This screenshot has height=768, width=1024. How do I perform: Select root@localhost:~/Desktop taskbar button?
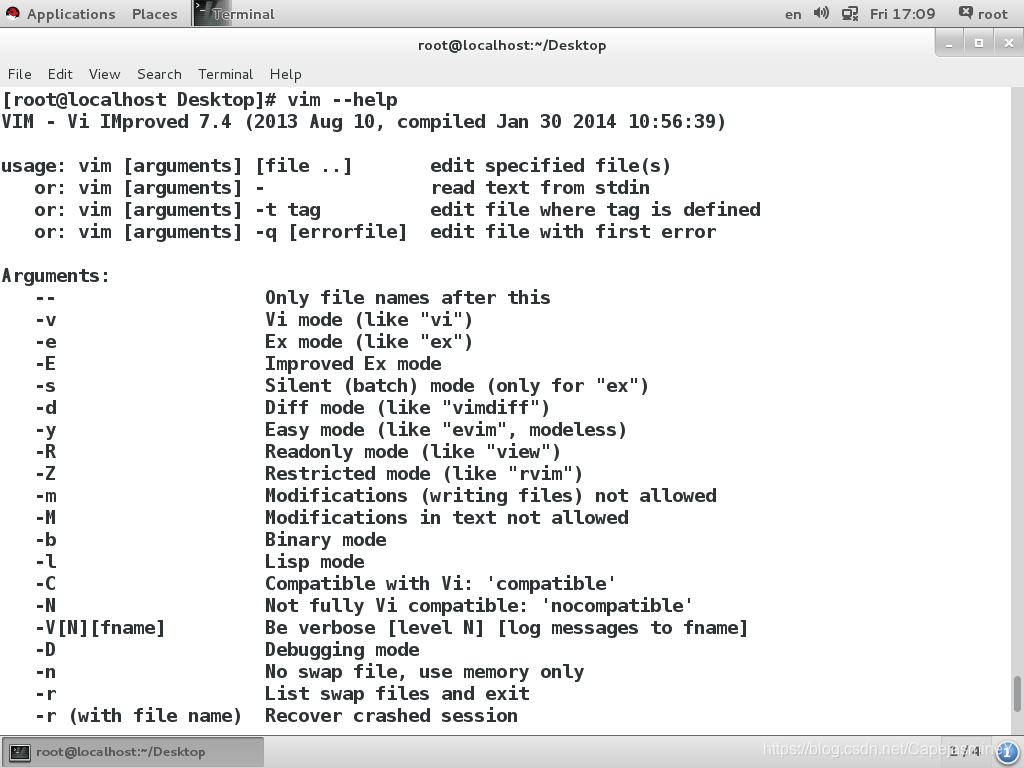(133, 752)
